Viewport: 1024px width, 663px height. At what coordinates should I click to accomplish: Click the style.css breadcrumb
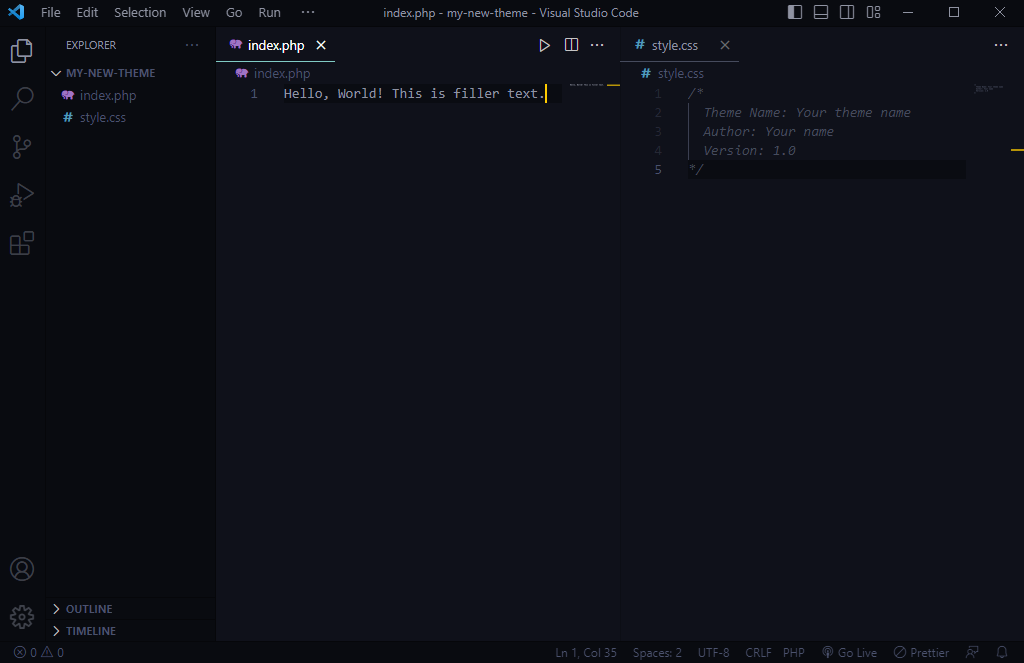(x=673, y=73)
